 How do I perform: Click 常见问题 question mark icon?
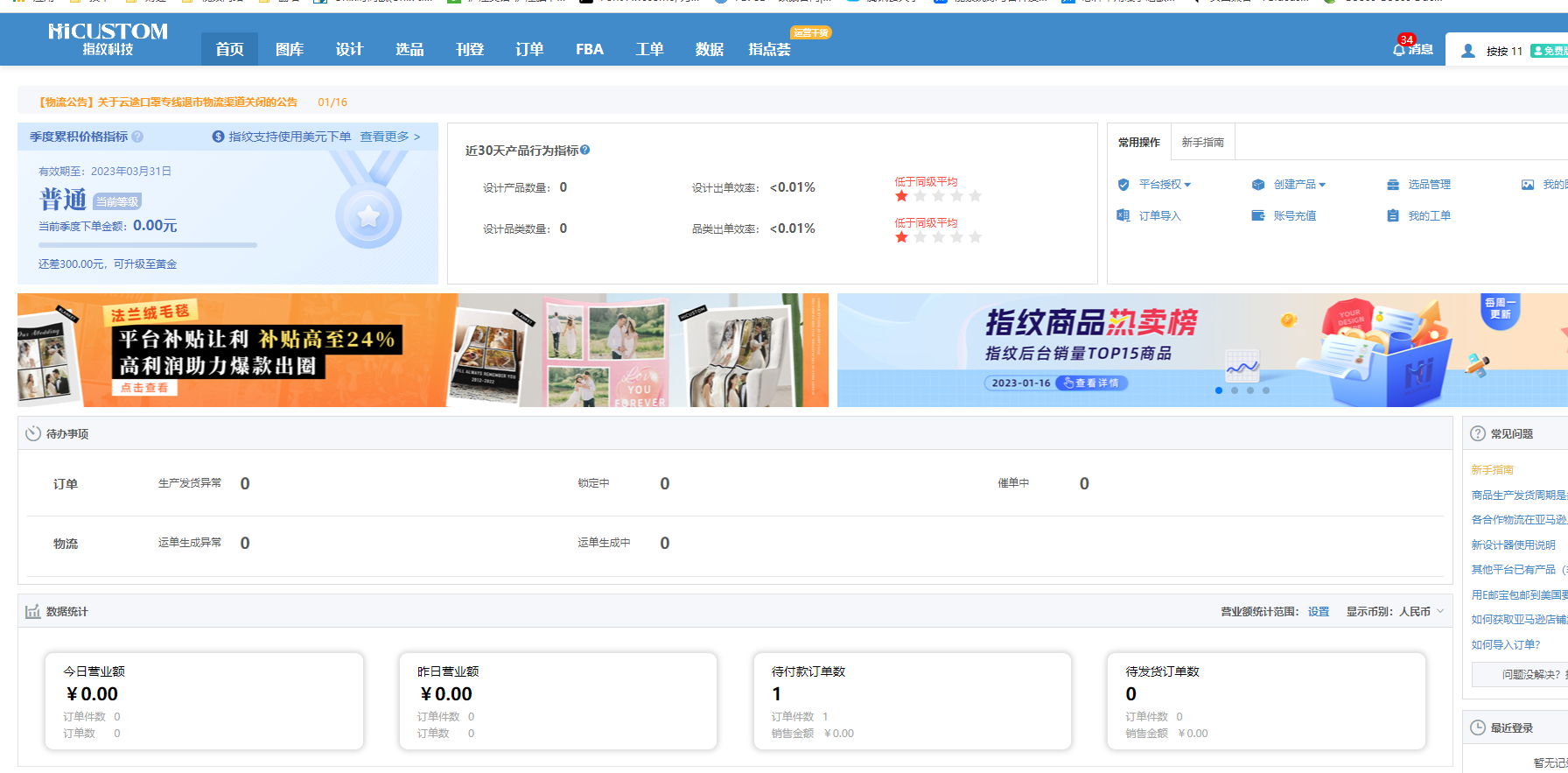coord(1478,433)
